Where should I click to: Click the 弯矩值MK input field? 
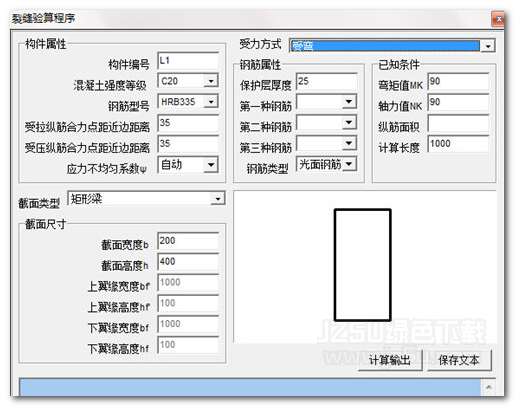point(458,81)
